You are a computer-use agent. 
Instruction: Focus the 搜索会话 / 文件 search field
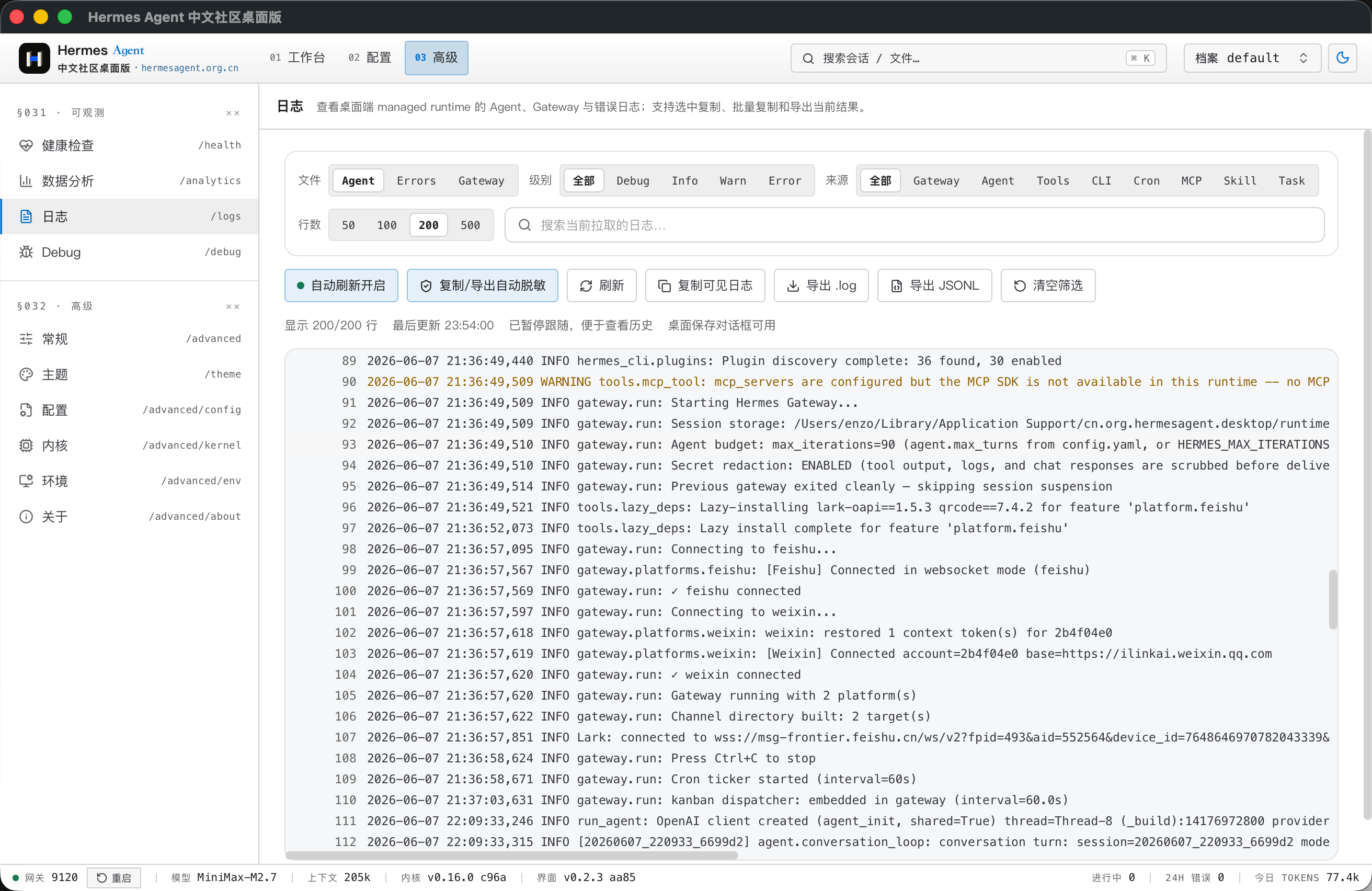[978, 58]
